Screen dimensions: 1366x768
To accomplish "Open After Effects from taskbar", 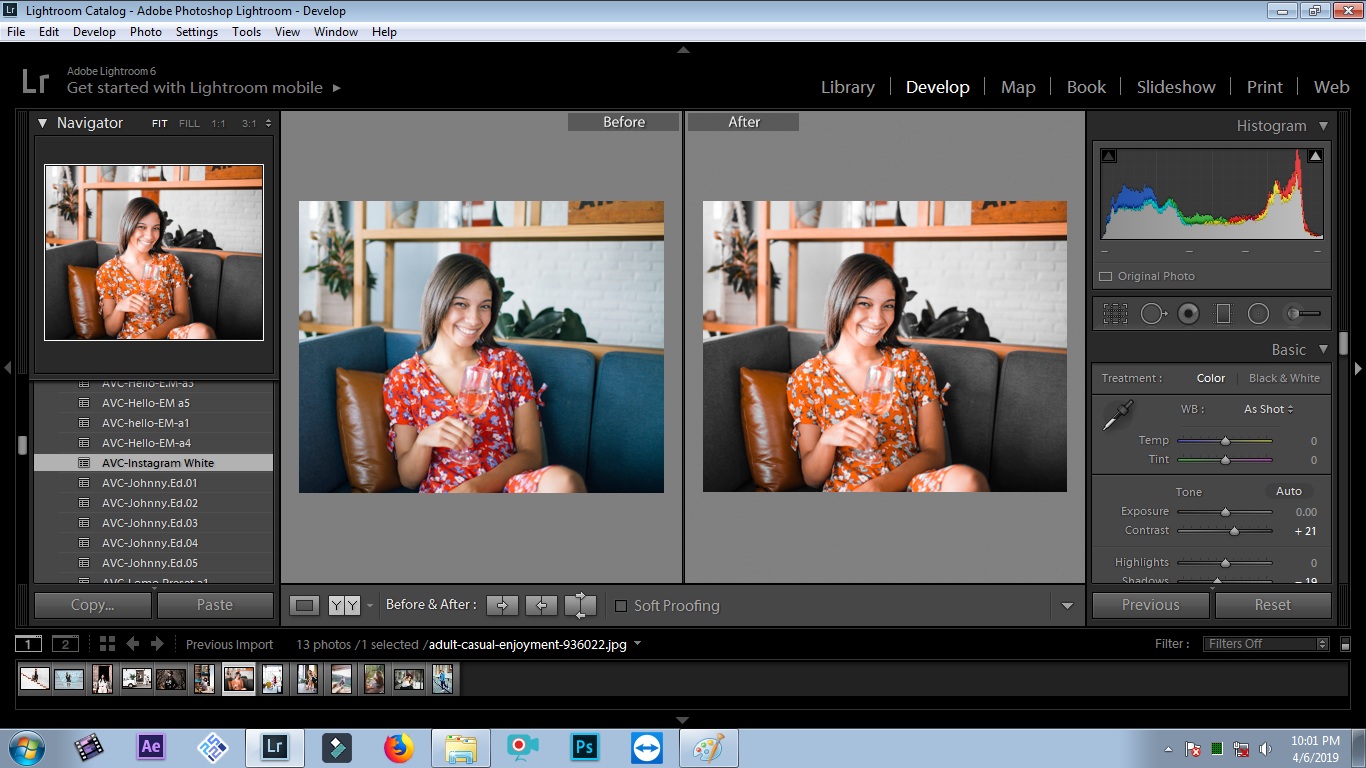I will tap(151, 746).
